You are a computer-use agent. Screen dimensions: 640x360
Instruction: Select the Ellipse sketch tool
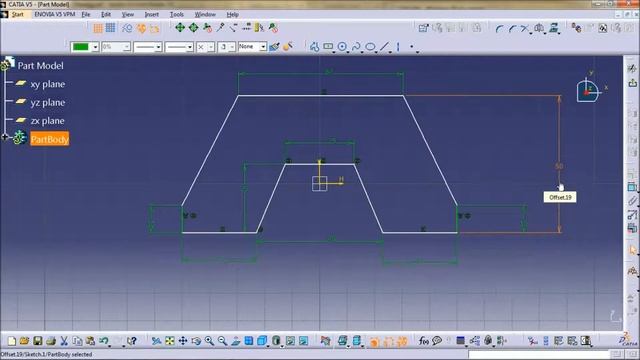370,47
